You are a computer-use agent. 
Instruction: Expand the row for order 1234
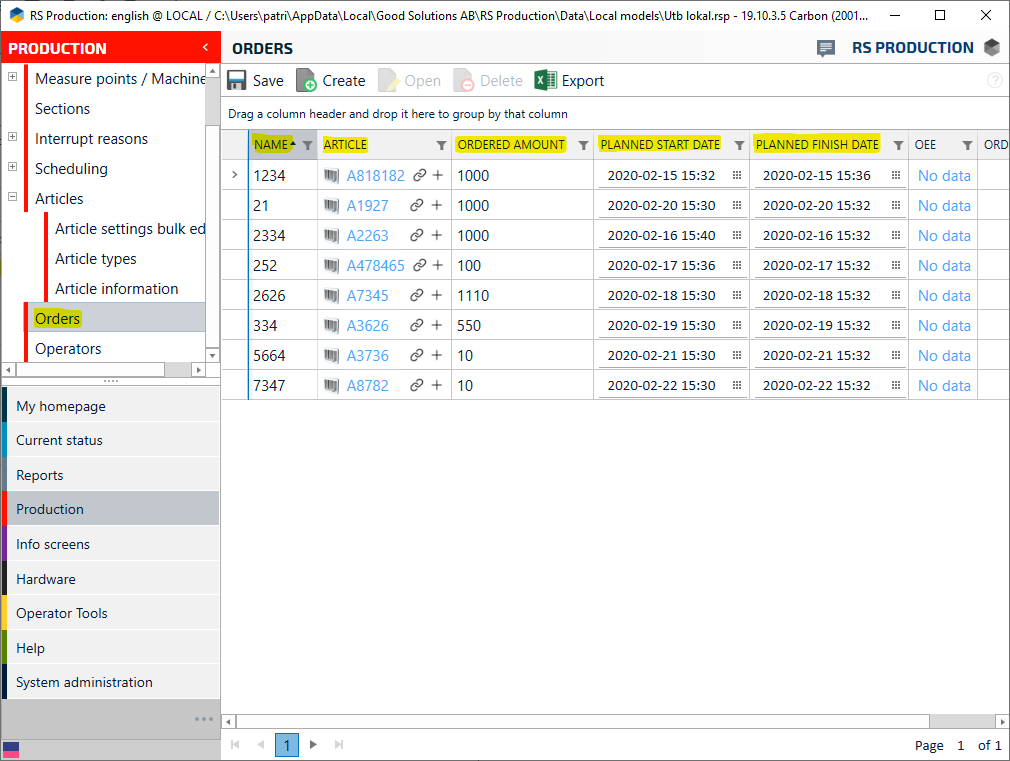coord(235,175)
